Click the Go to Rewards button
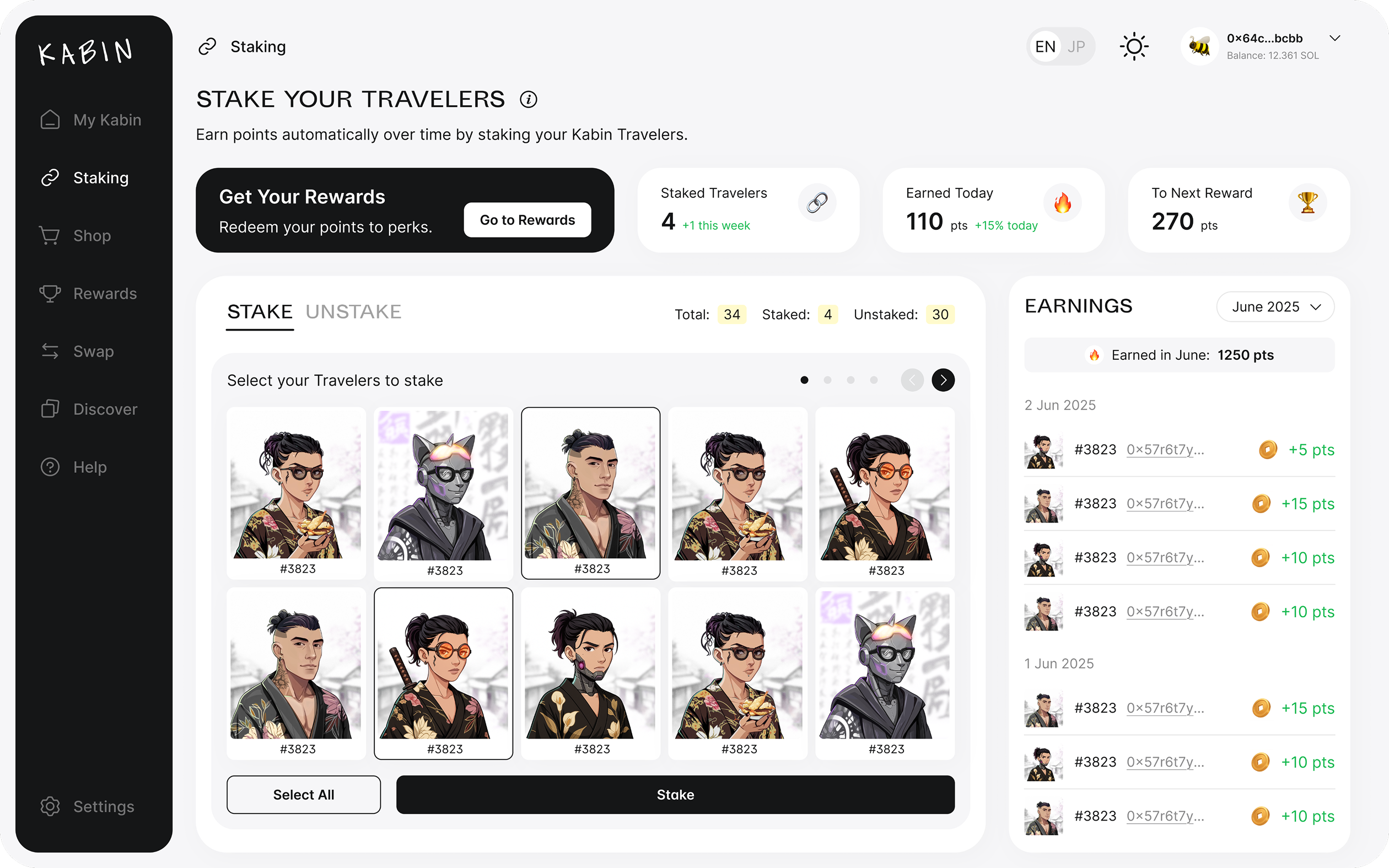The width and height of the screenshot is (1389, 868). coord(527,220)
